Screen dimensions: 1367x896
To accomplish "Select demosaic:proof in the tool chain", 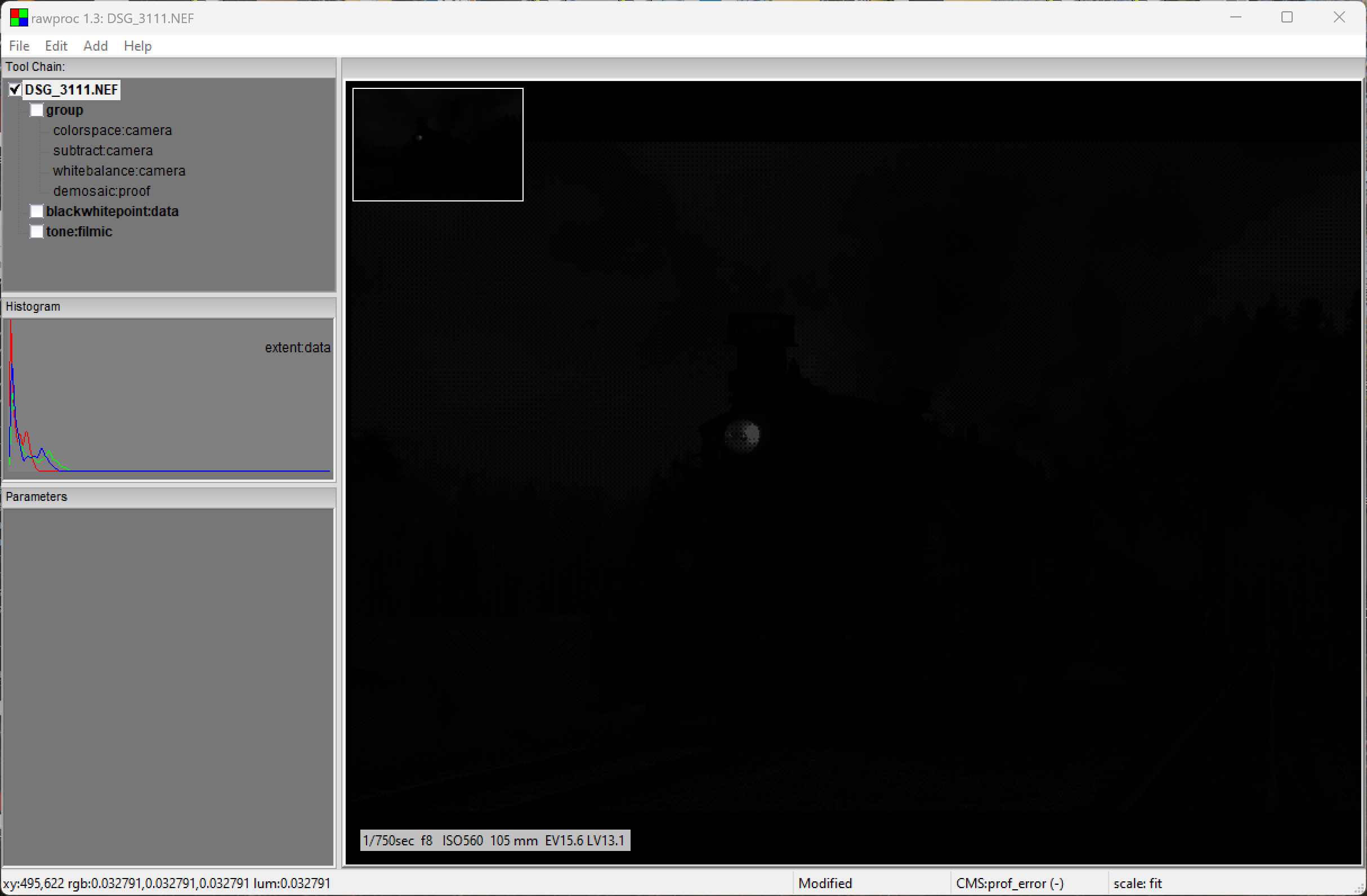I will [102, 191].
